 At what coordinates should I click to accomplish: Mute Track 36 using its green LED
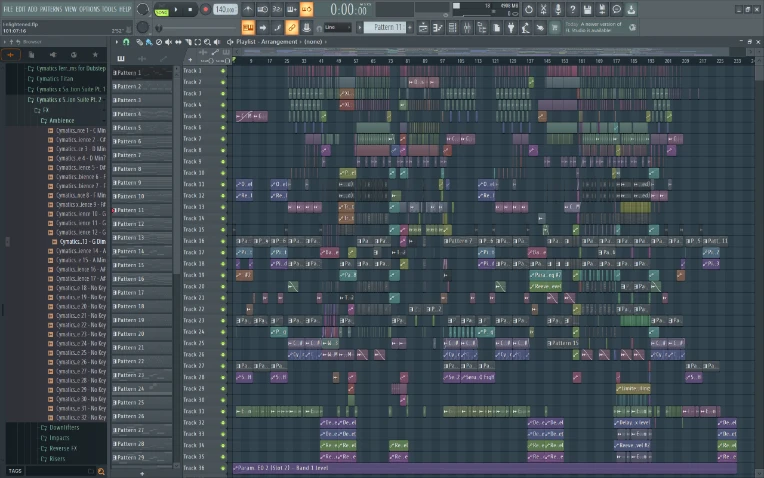tap(223, 468)
